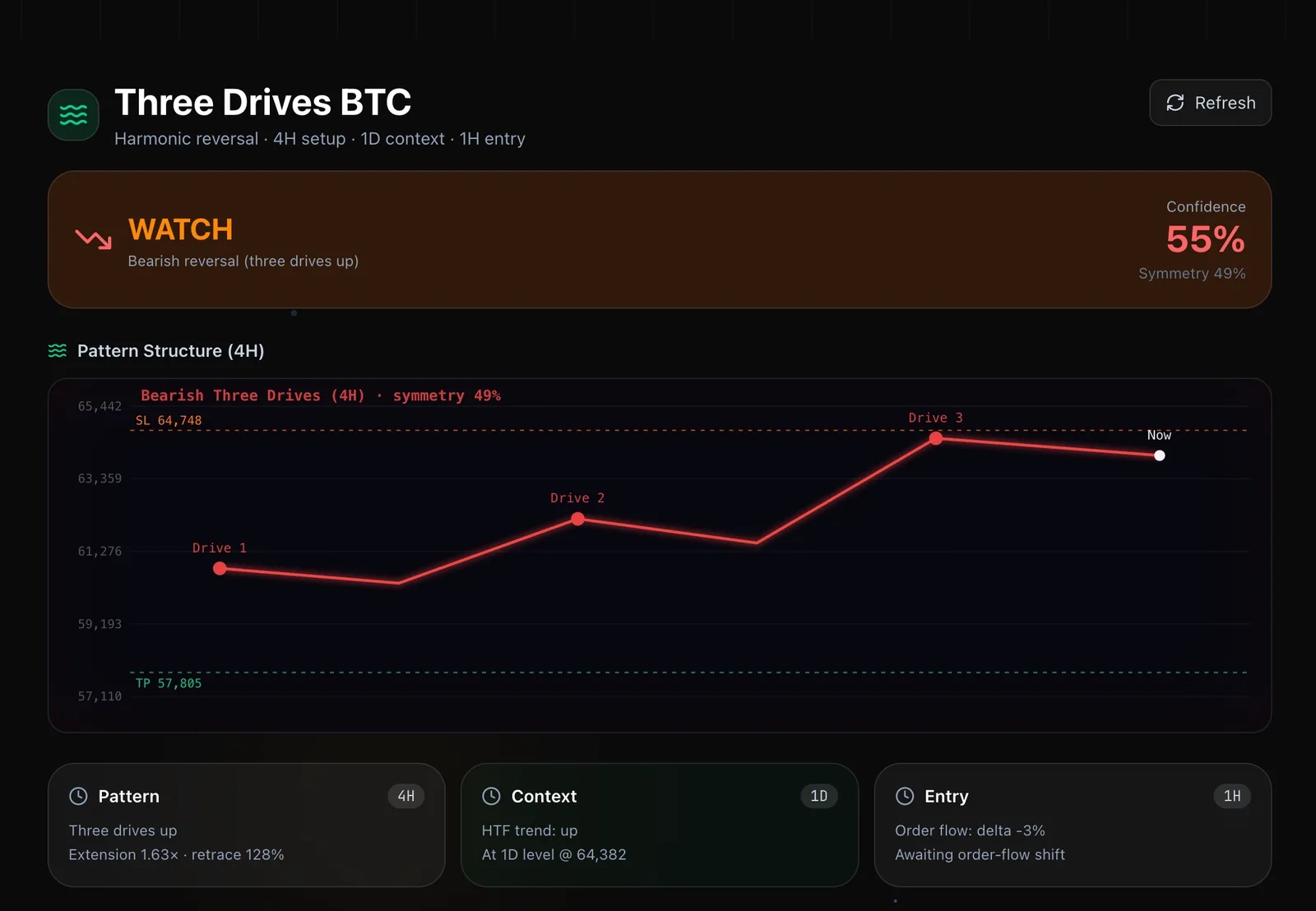Click the refresh arrows icon
Image resolution: width=1316 pixels, height=911 pixels.
(1175, 103)
